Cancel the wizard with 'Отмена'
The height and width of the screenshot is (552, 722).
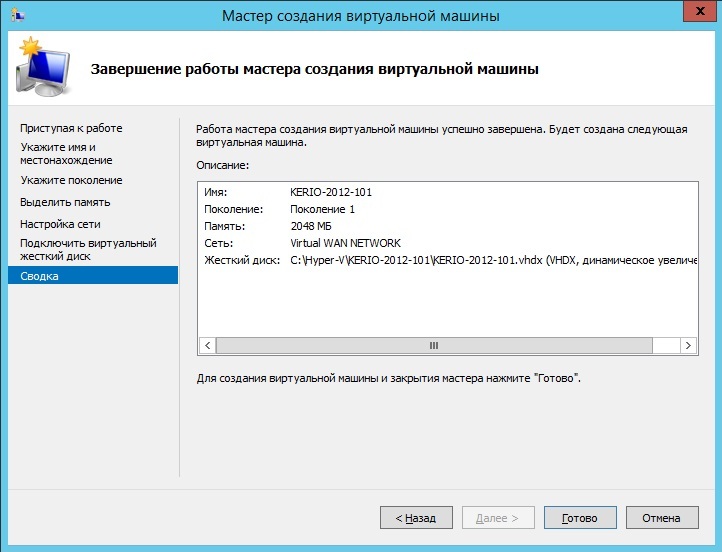tap(661, 518)
